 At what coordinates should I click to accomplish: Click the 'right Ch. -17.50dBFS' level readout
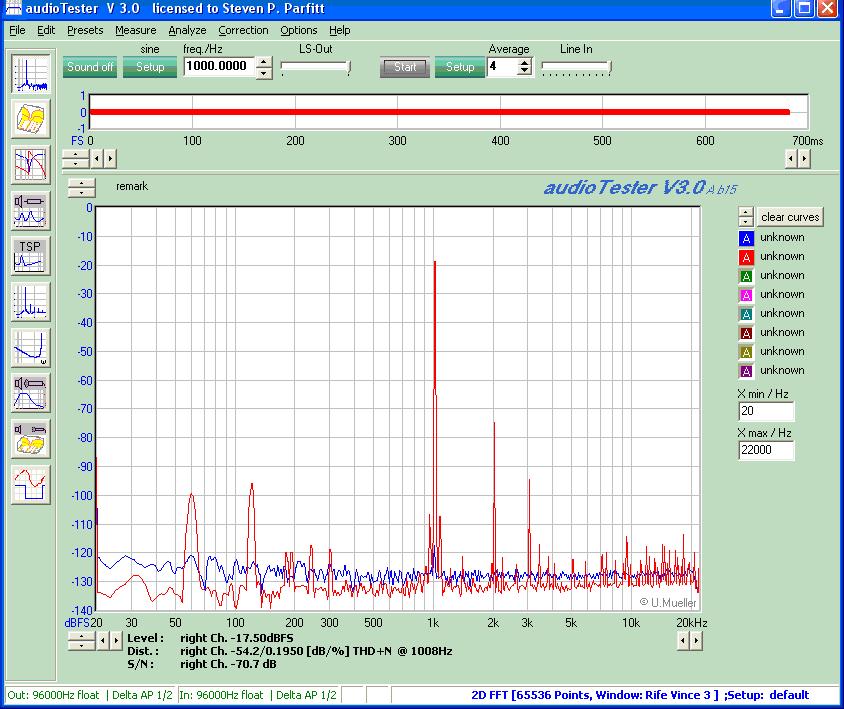point(237,638)
